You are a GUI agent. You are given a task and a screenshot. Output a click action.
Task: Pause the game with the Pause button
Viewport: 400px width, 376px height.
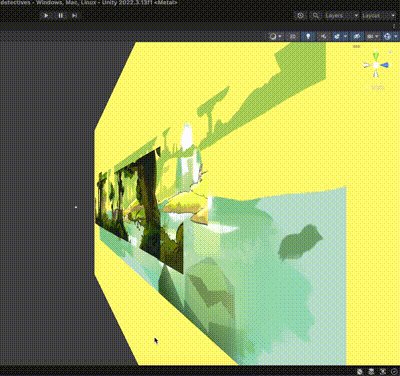coord(61,15)
